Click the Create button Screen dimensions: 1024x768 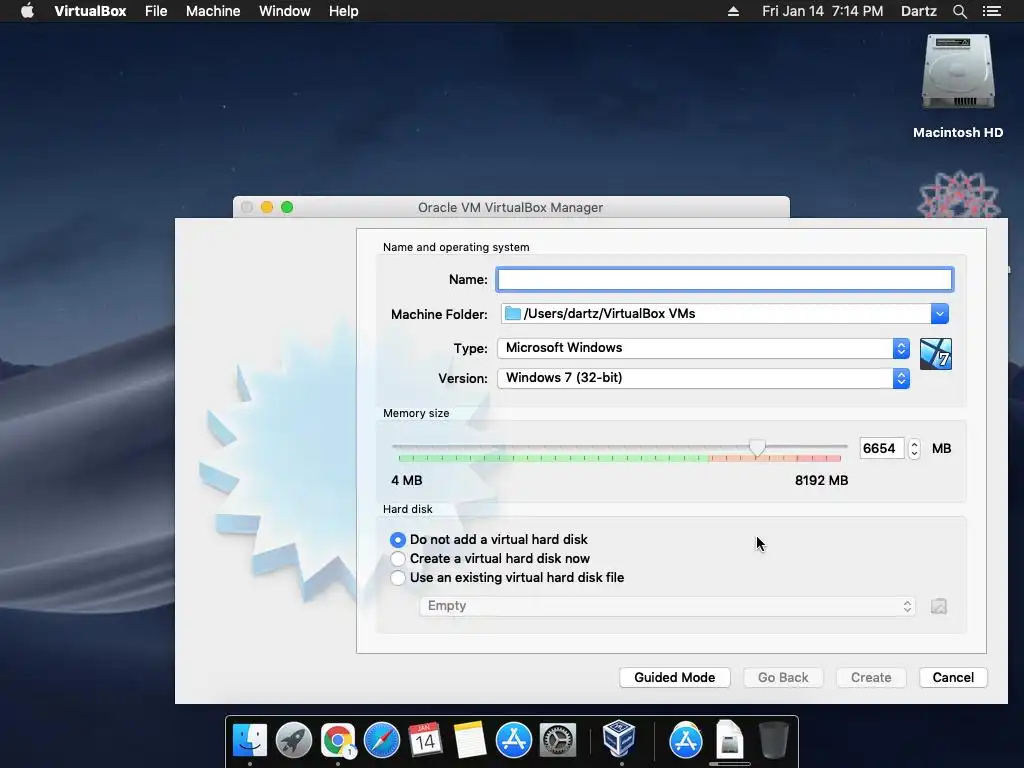pos(871,678)
